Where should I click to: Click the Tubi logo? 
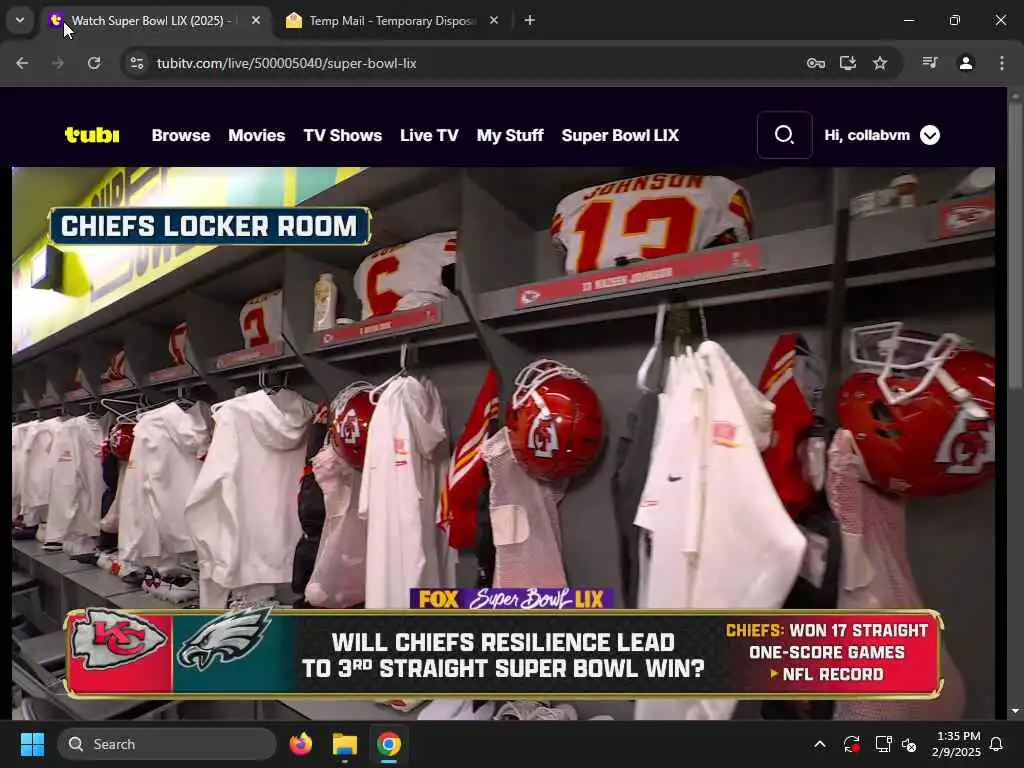[x=92, y=135]
